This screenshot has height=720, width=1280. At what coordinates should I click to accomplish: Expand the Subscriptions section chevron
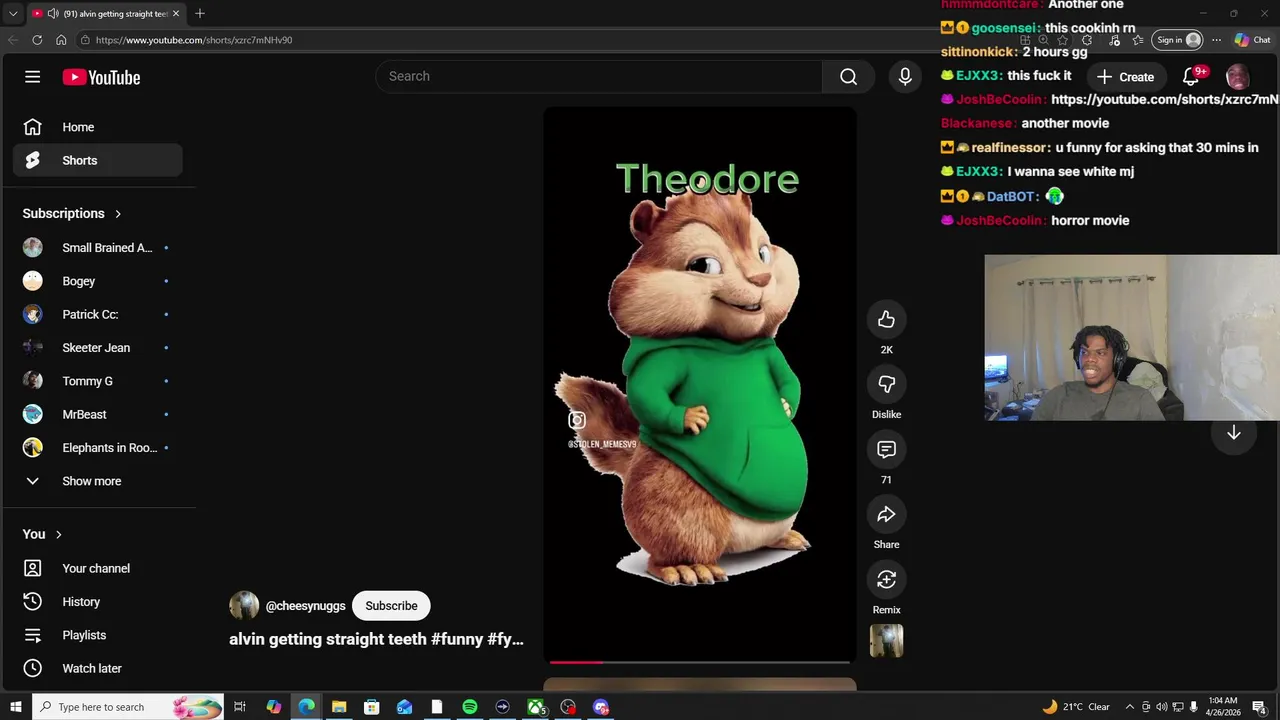pos(118,214)
